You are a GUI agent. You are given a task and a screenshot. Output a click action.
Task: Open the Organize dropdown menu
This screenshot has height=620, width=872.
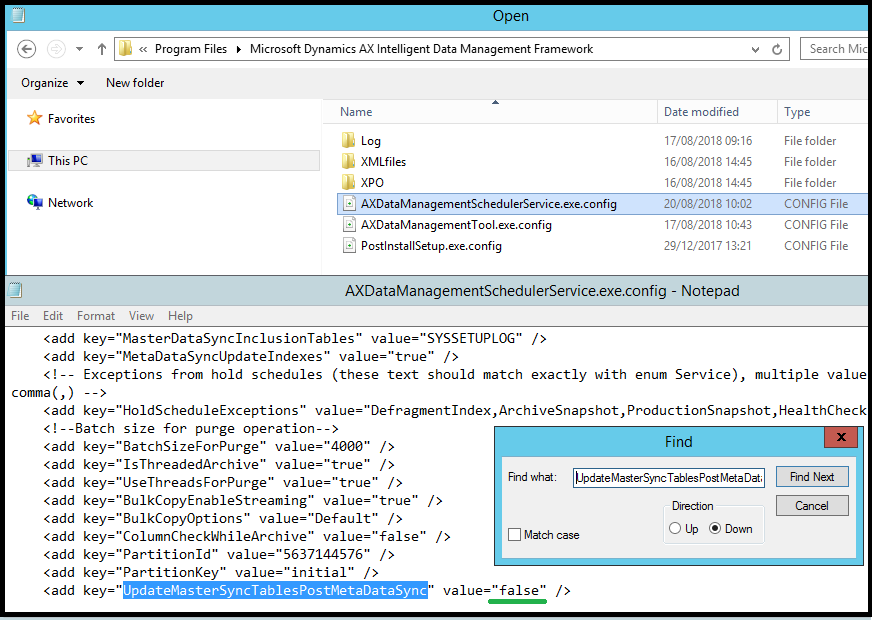pyautogui.click(x=52, y=83)
